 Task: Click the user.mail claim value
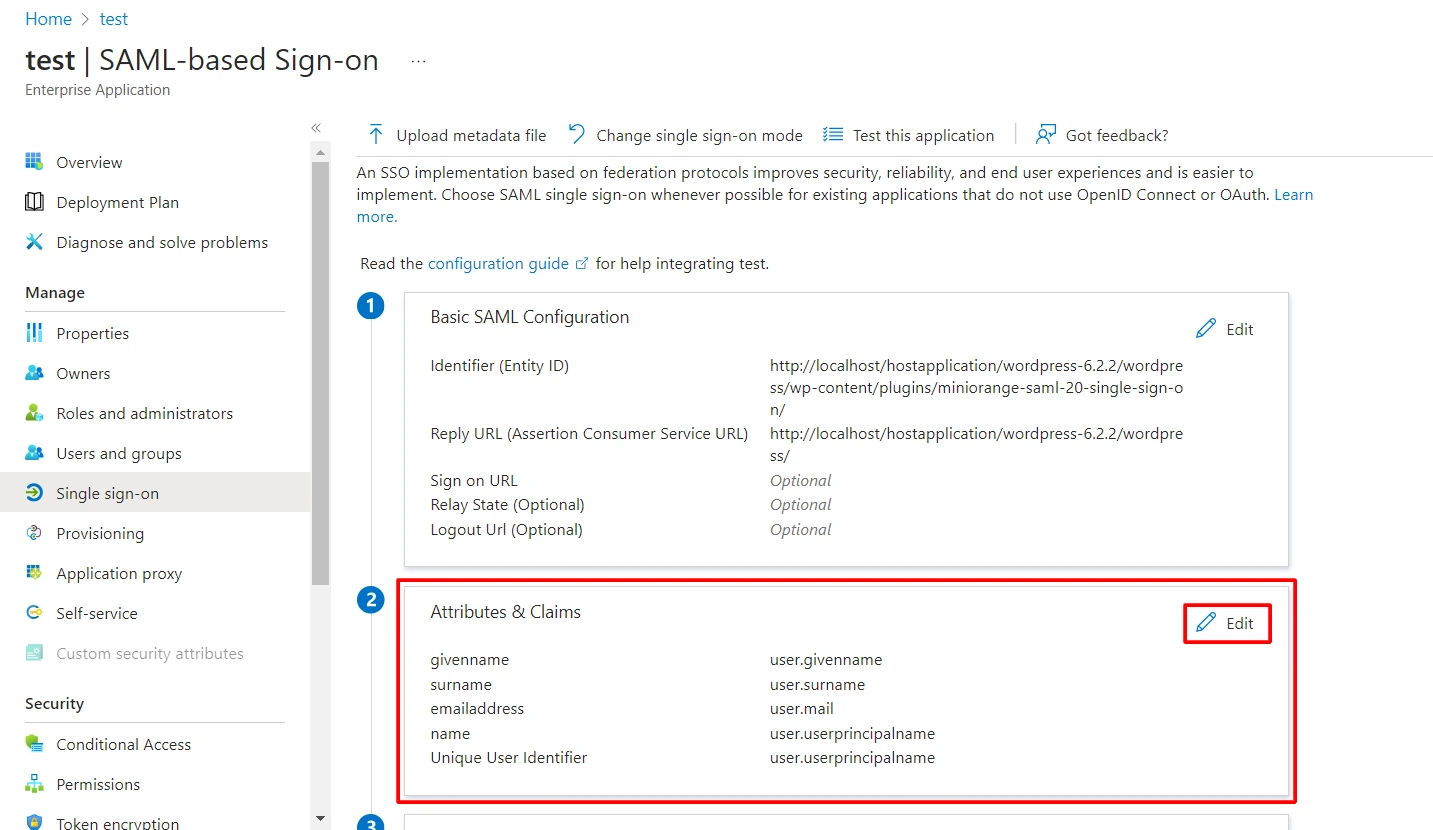click(x=802, y=709)
